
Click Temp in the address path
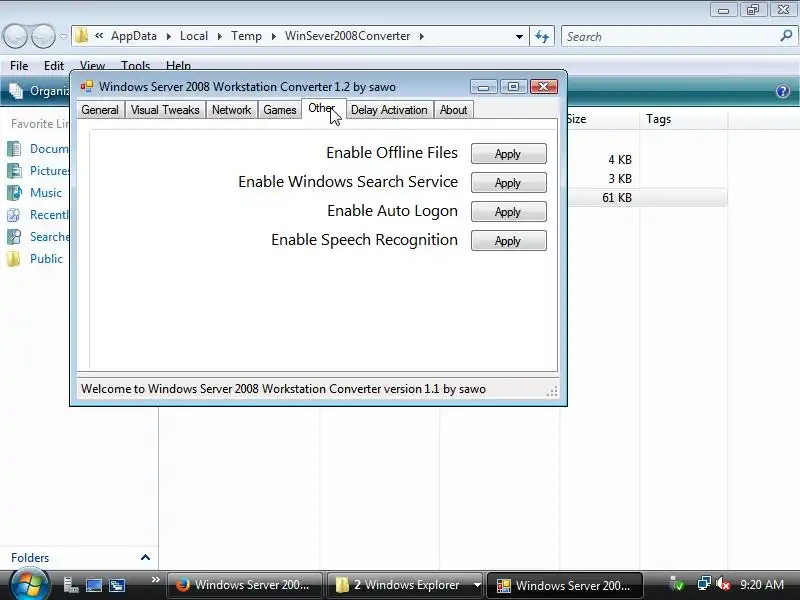(x=246, y=36)
